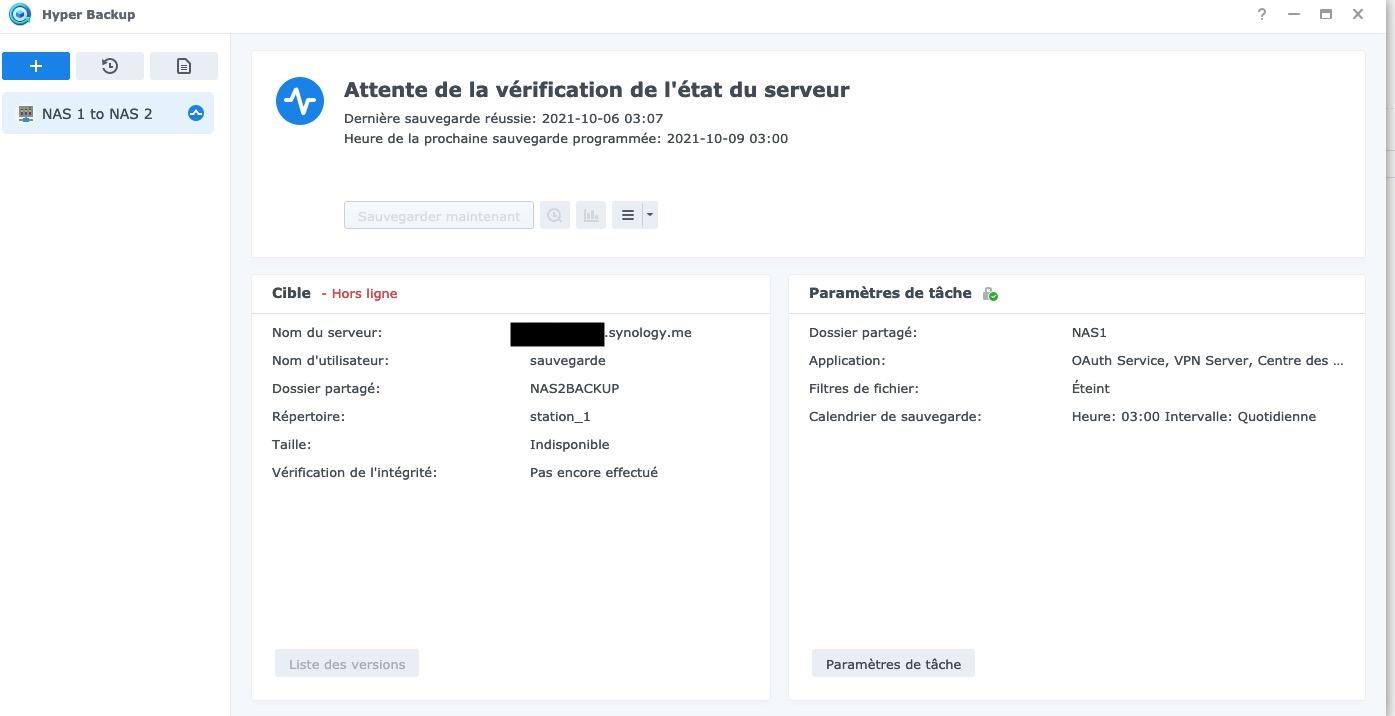Click the Hyper Backup app logo

click(19, 15)
